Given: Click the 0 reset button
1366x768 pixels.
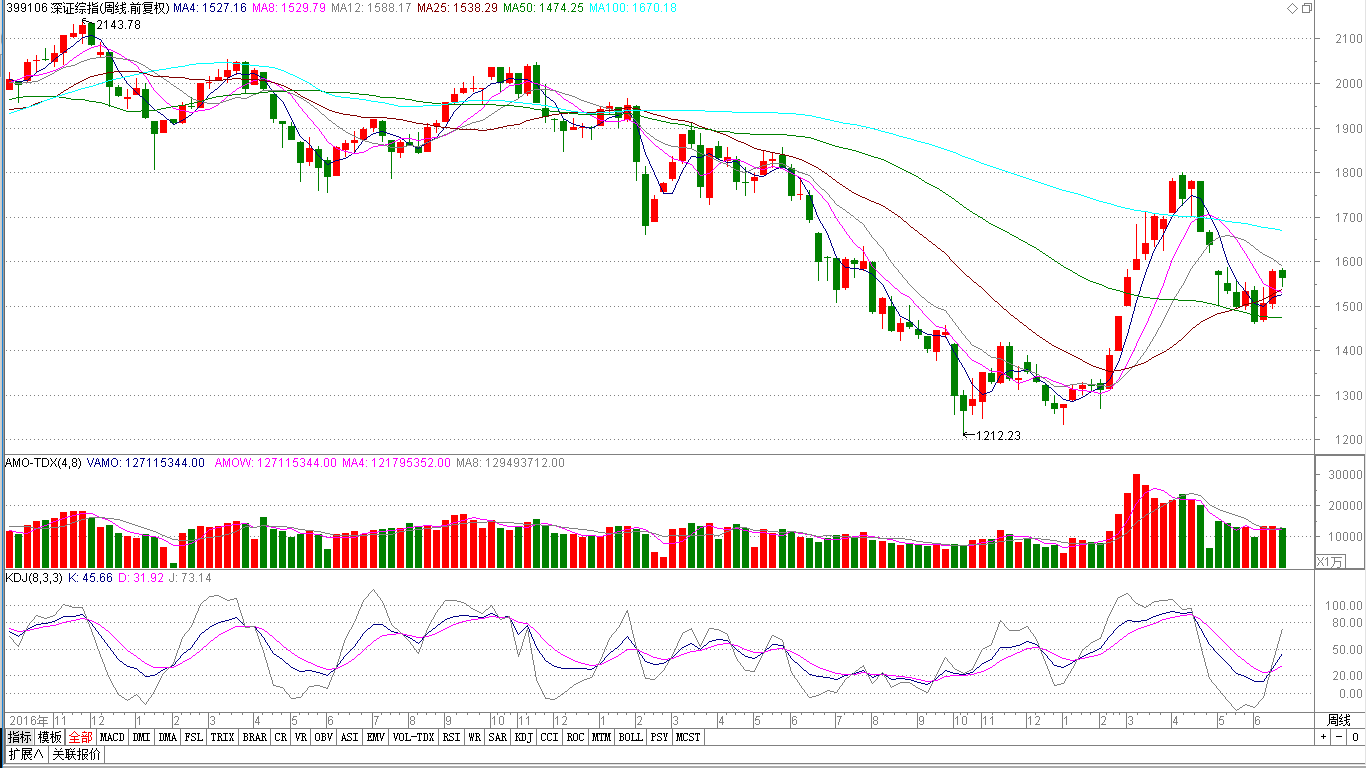Looking at the screenshot, I should click(x=1355, y=737).
